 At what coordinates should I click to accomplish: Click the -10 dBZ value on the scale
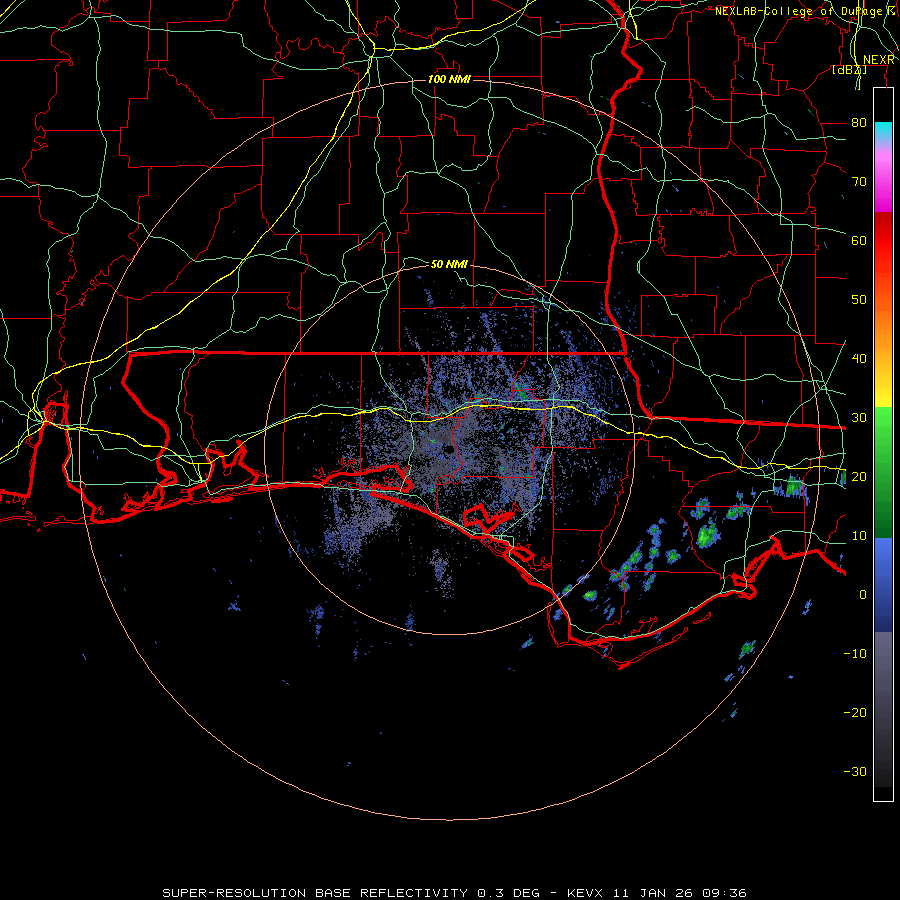click(x=855, y=654)
